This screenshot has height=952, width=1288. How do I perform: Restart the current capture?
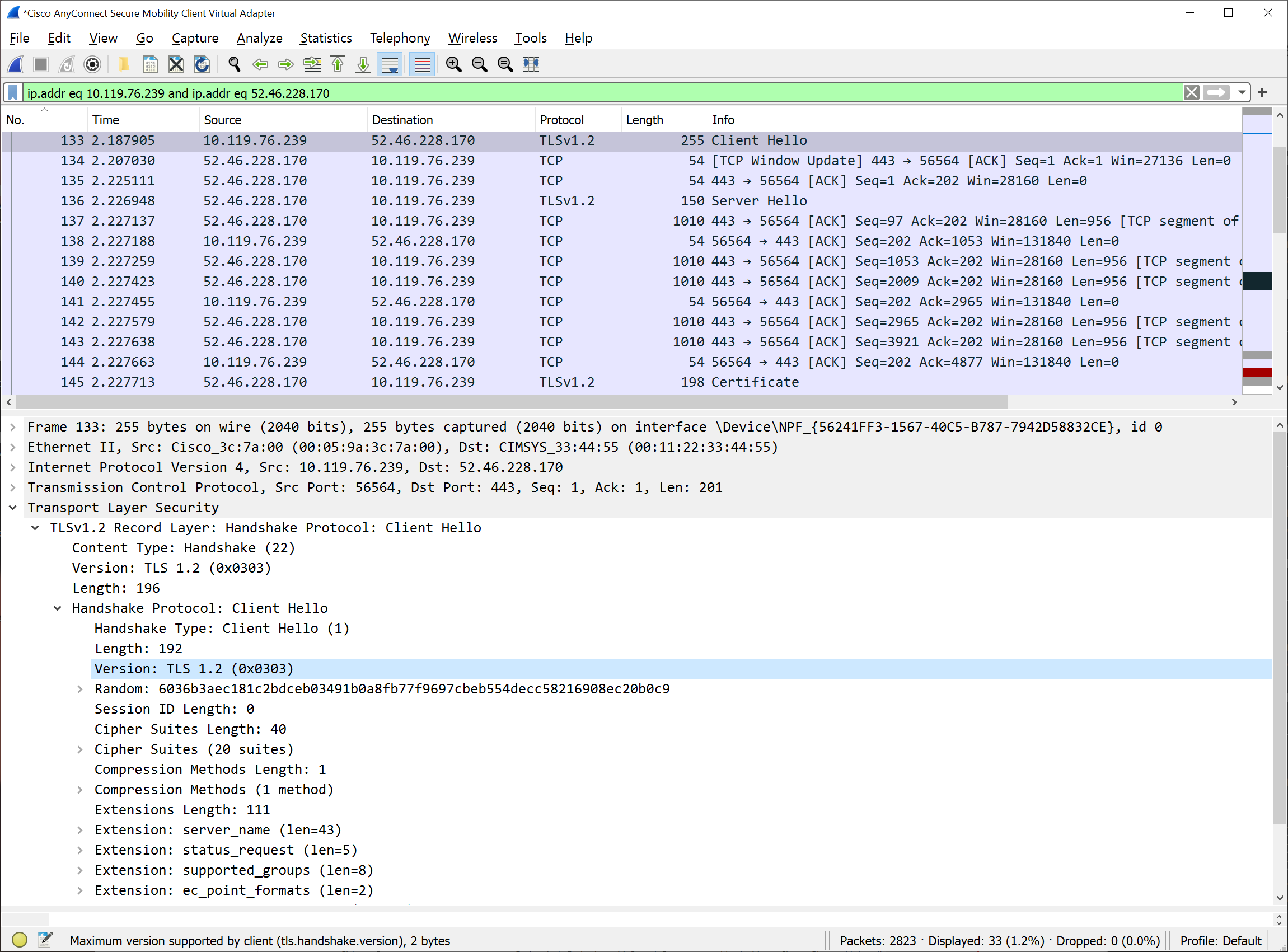[x=66, y=64]
